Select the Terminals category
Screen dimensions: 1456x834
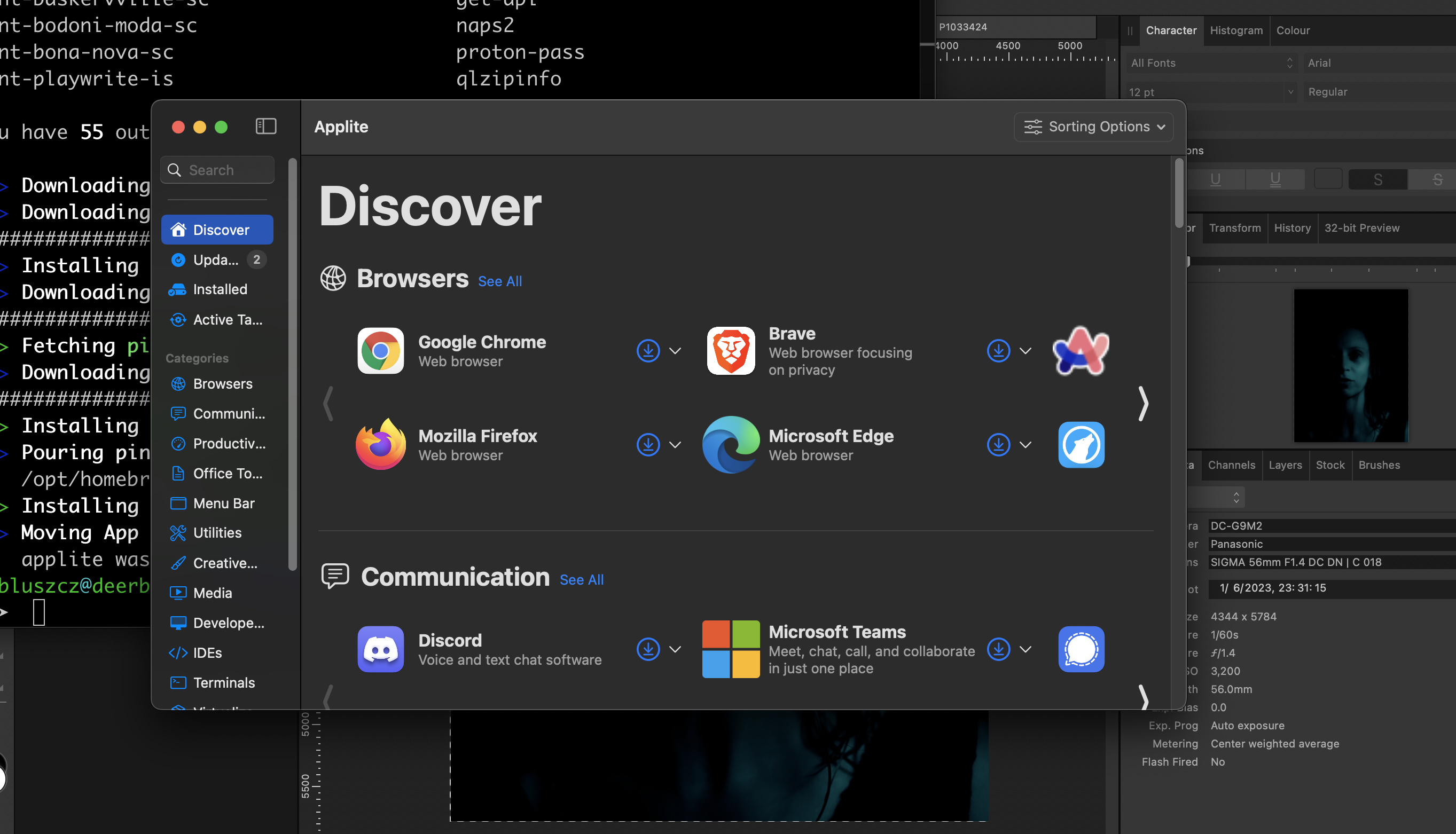tap(217, 683)
